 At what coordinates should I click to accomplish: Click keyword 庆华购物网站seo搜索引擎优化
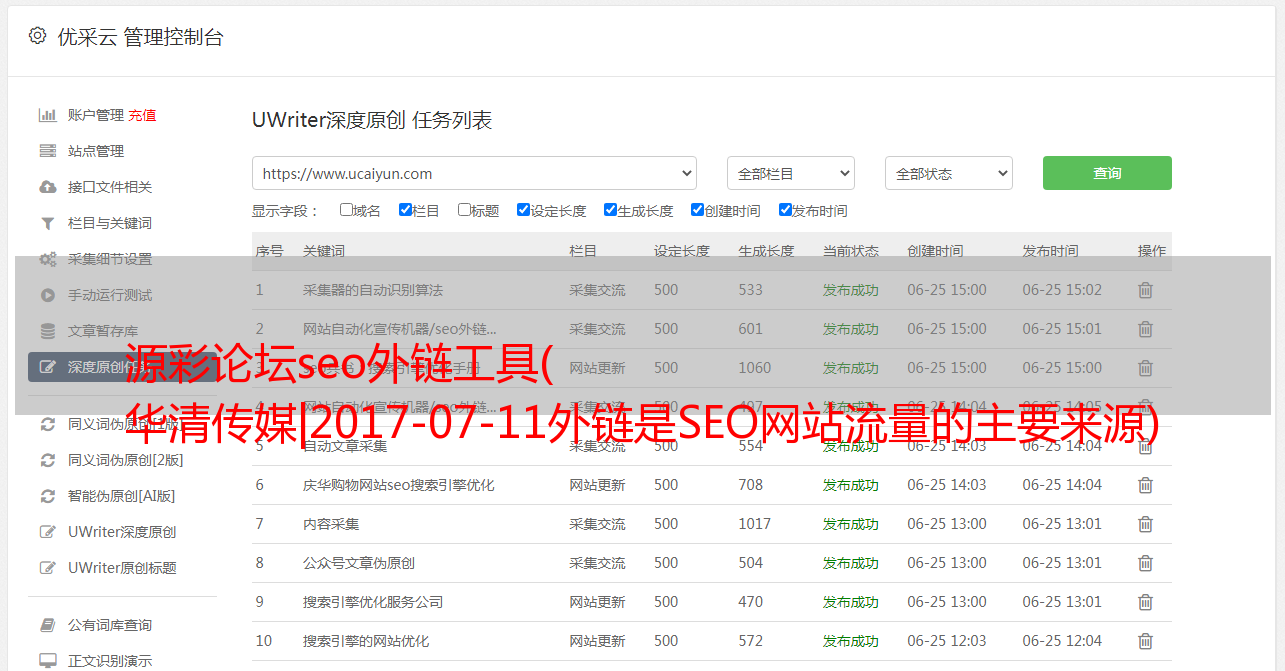coord(399,485)
